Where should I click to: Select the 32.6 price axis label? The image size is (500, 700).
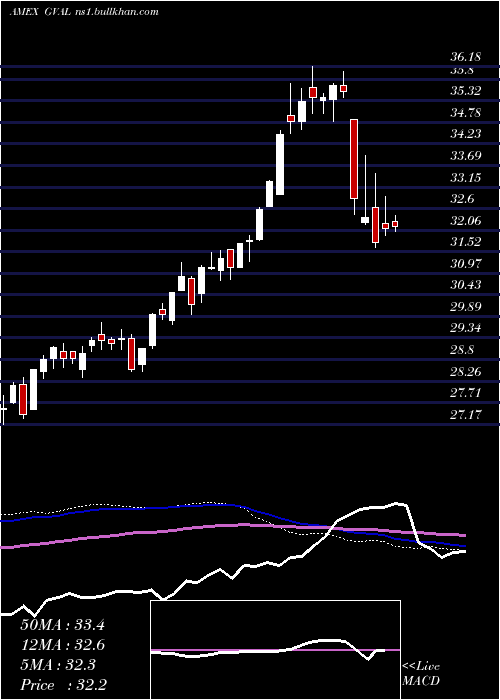point(462,199)
